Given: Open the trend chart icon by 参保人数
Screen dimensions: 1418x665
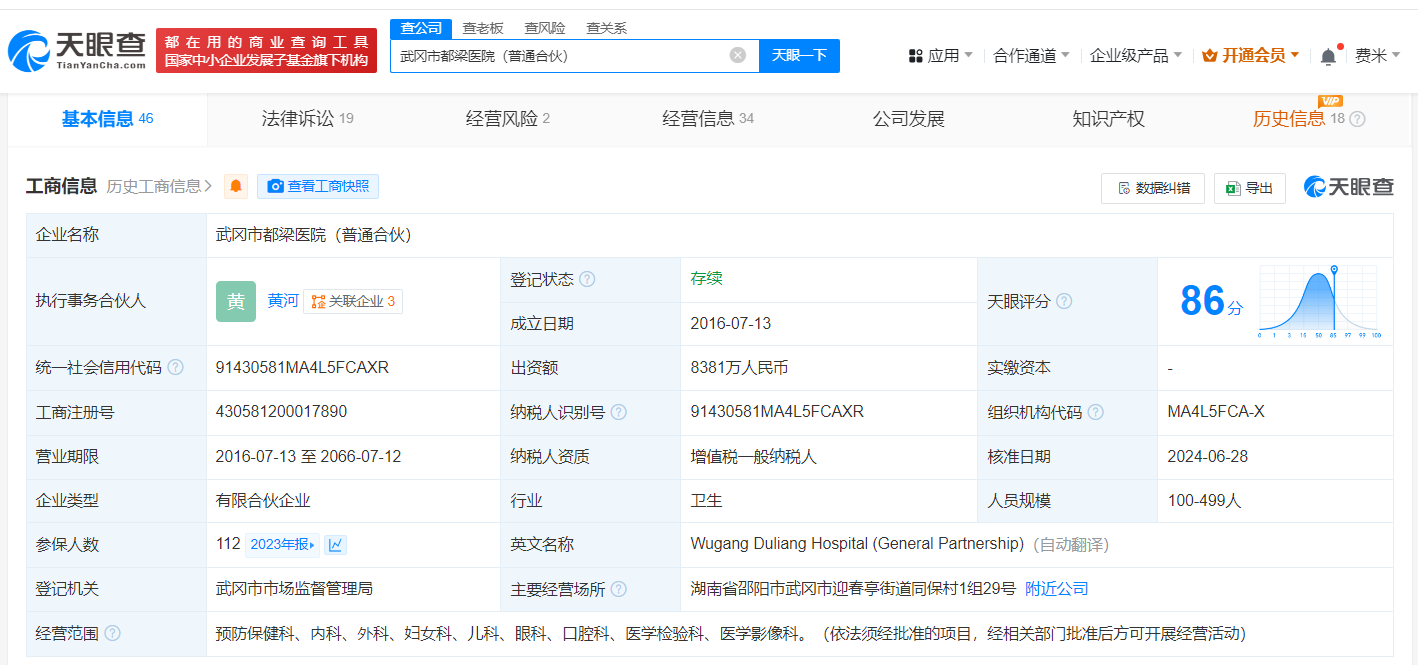Looking at the screenshot, I should [x=336, y=545].
